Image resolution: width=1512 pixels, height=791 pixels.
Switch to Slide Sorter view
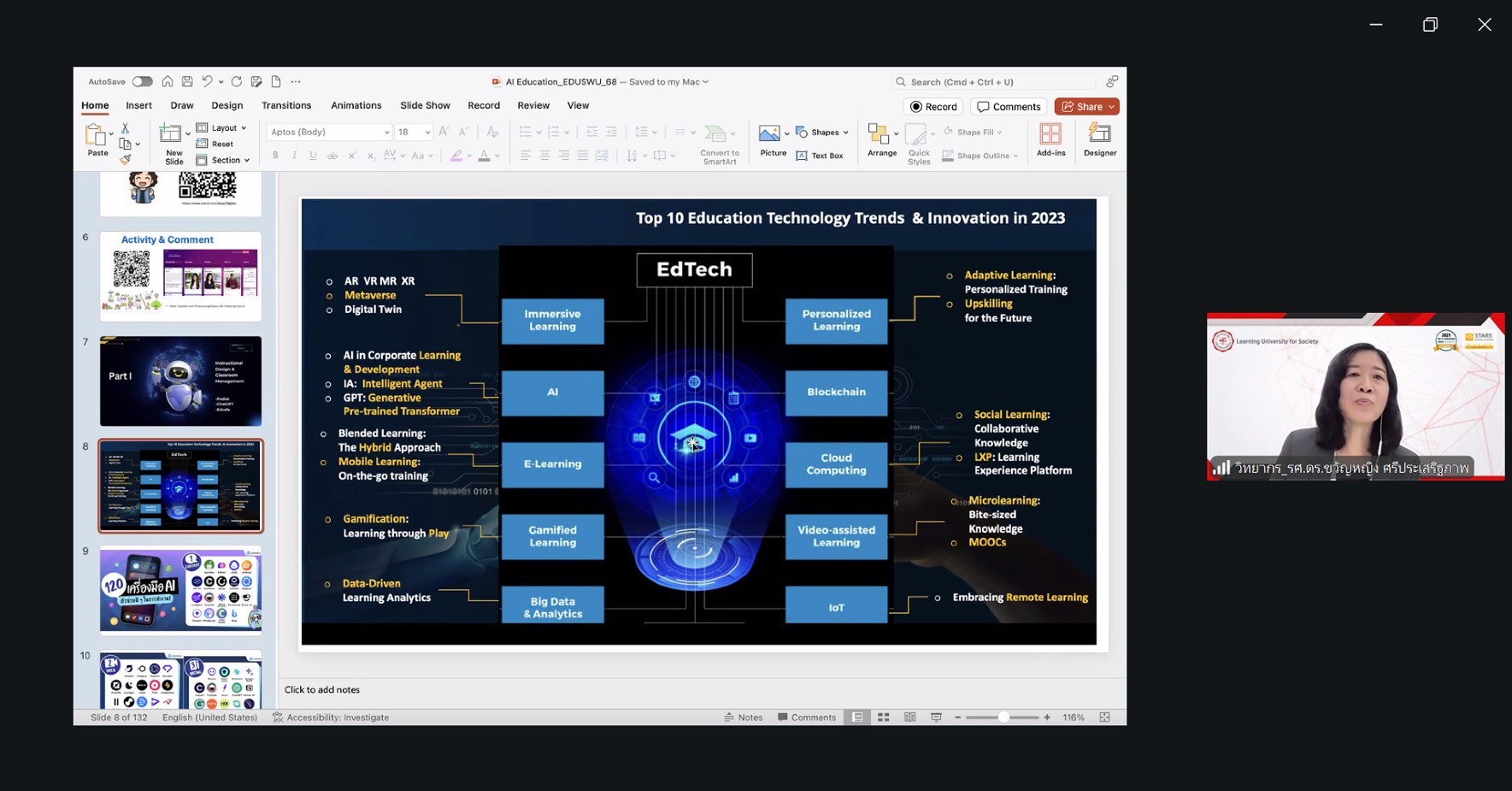click(884, 717)
